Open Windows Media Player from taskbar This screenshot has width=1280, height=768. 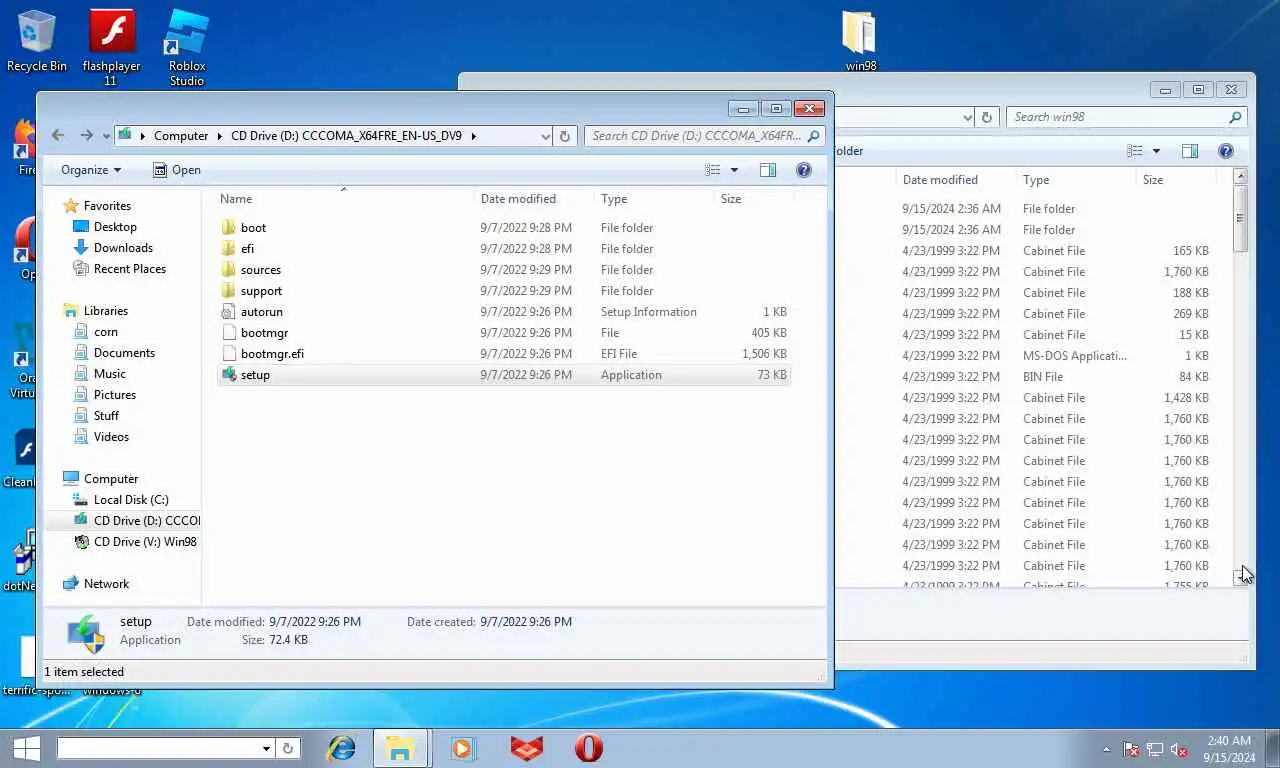tap(462, 748)
